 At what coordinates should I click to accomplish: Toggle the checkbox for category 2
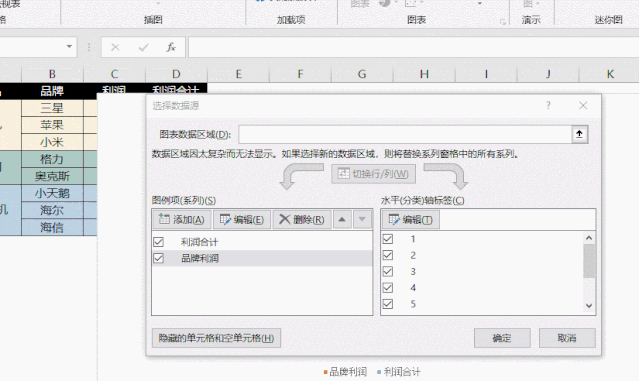pos(388,255)
